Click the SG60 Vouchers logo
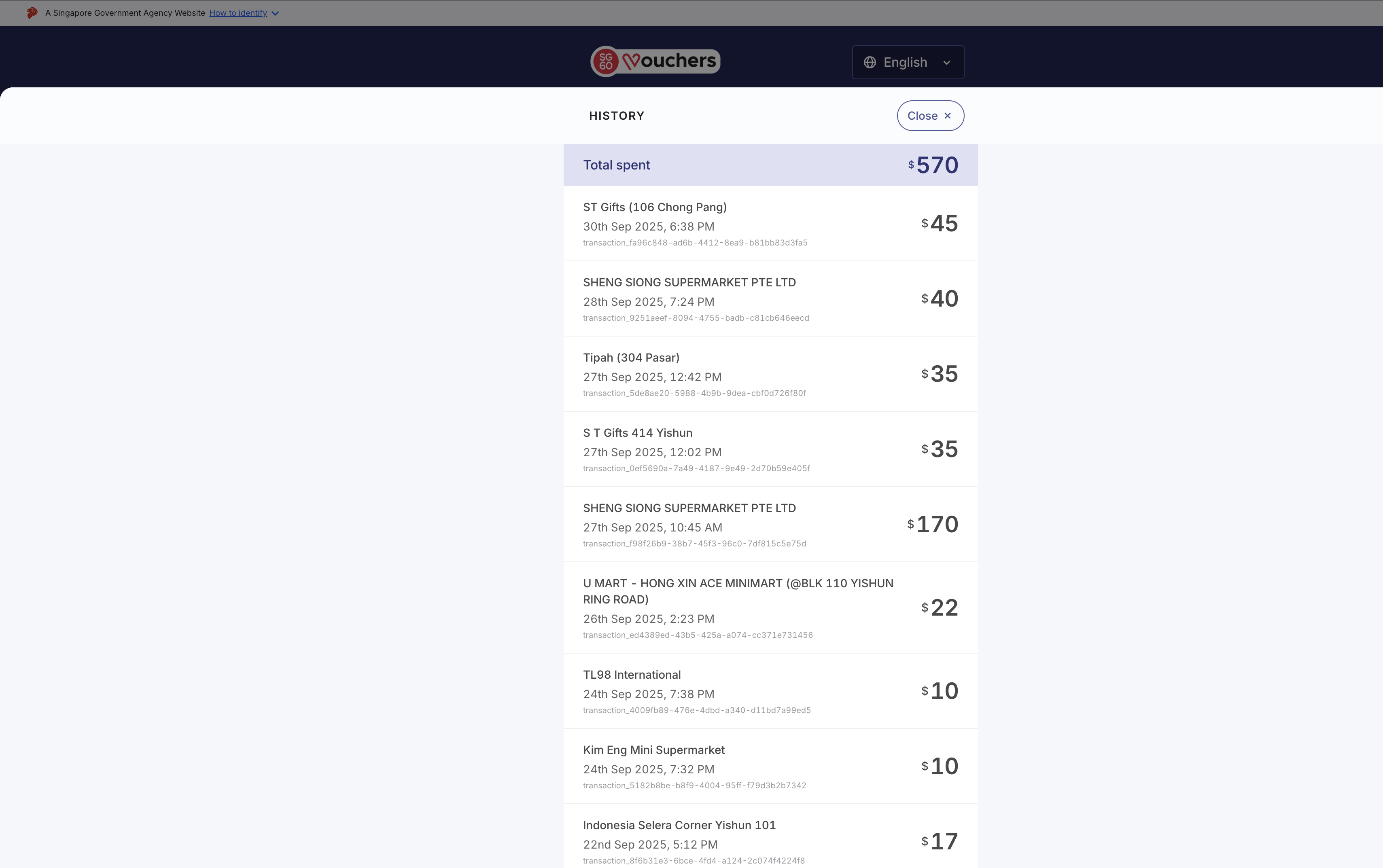The image size is (1383, 868). 655,61
